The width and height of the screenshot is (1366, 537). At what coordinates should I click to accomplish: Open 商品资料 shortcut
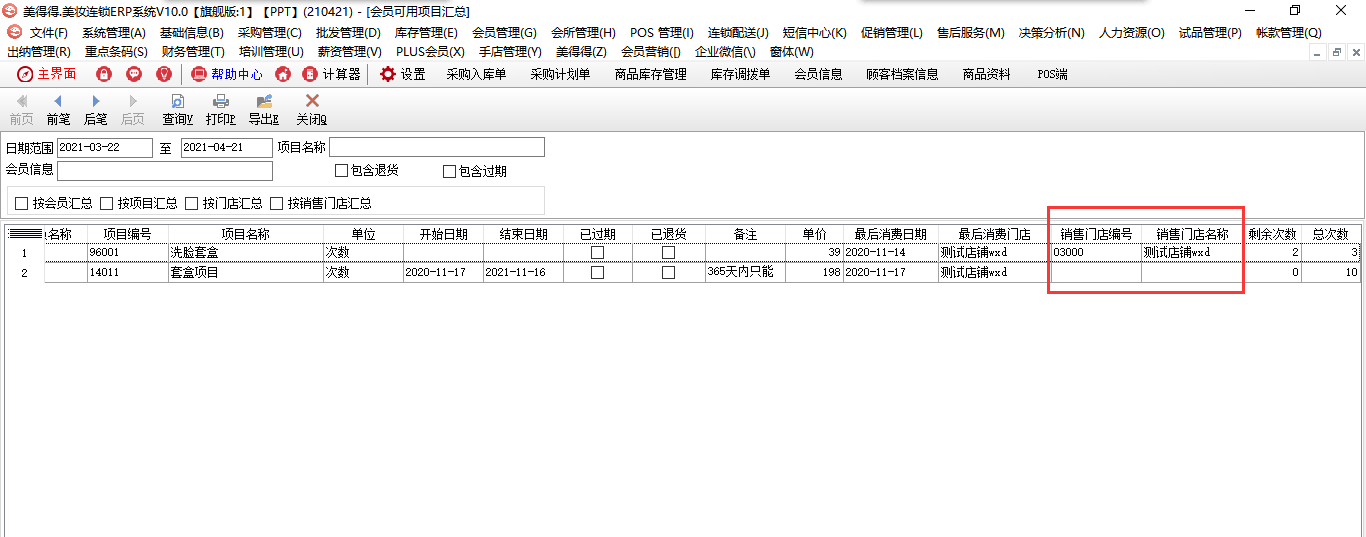pos(986,74)
